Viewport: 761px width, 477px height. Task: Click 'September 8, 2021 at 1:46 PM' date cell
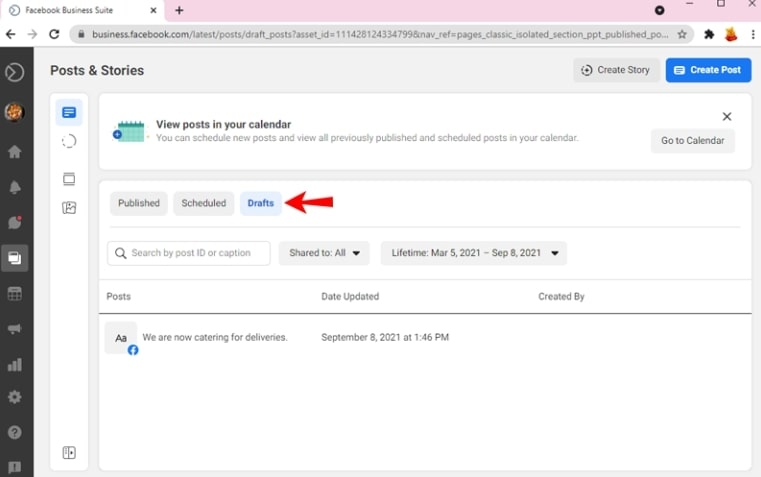pos(385,337)
